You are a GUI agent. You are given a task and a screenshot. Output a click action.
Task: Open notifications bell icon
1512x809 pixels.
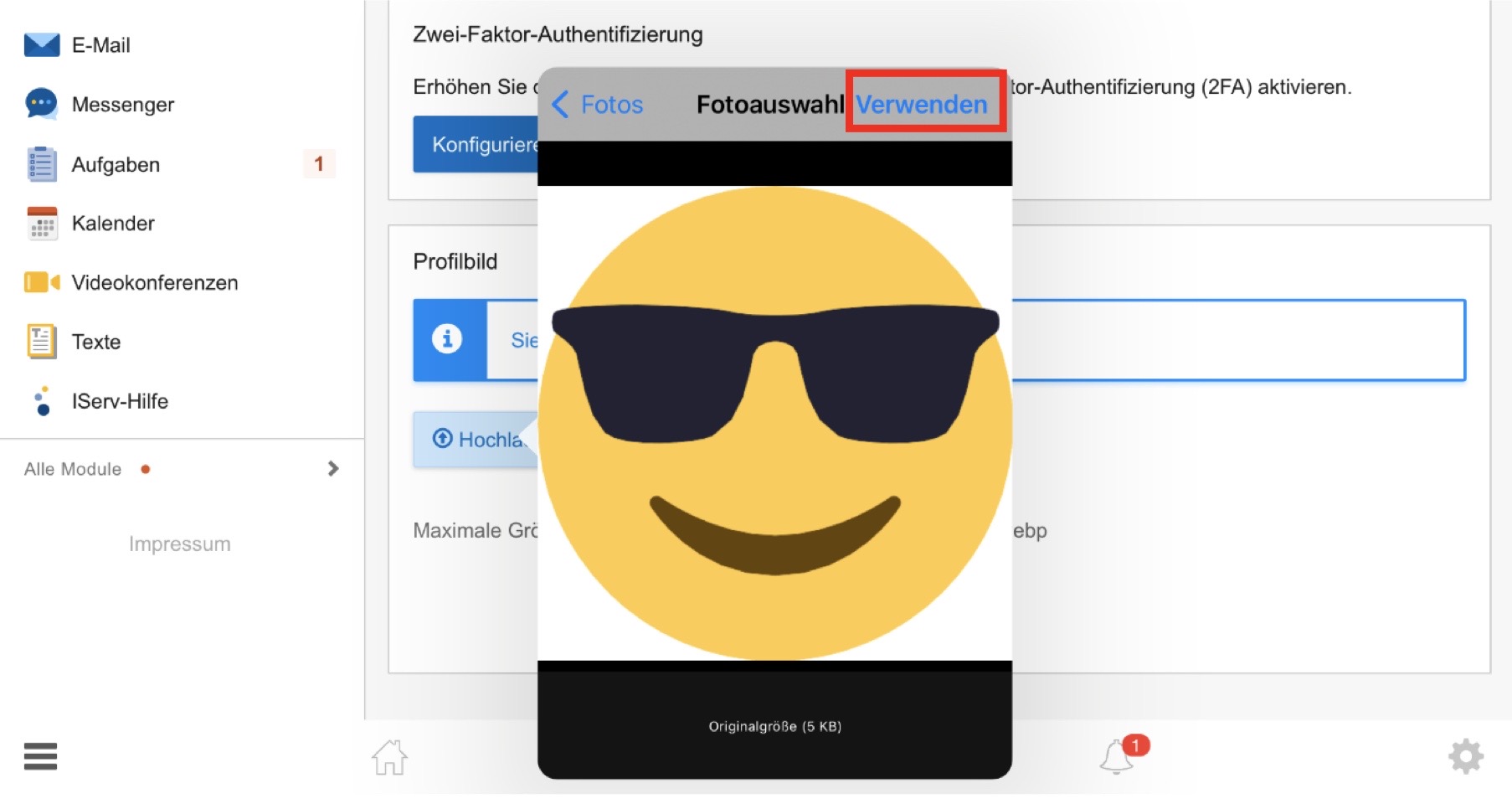click(1118, 756)
